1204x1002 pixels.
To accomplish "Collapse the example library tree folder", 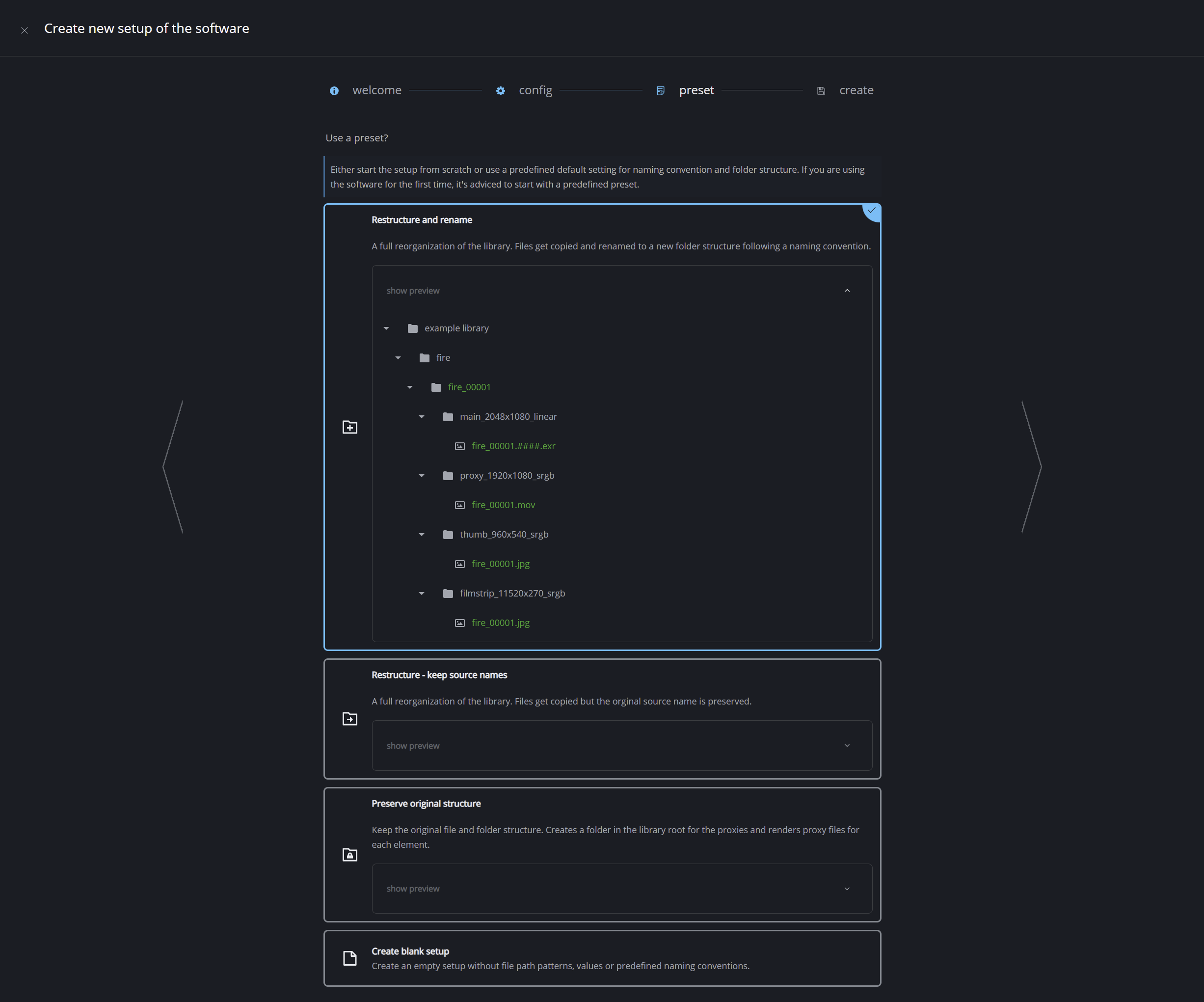I will [386, 328].
